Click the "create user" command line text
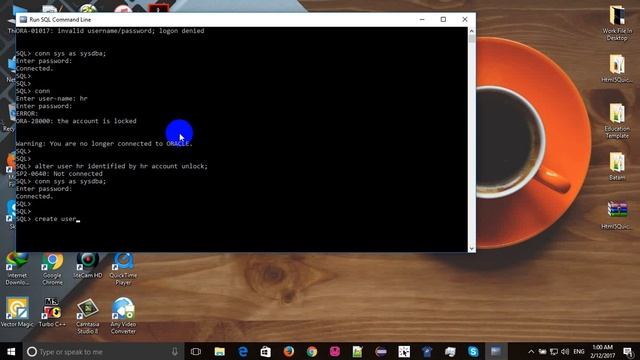The height and width of the screenshot is (360, 640). point(56,219)
